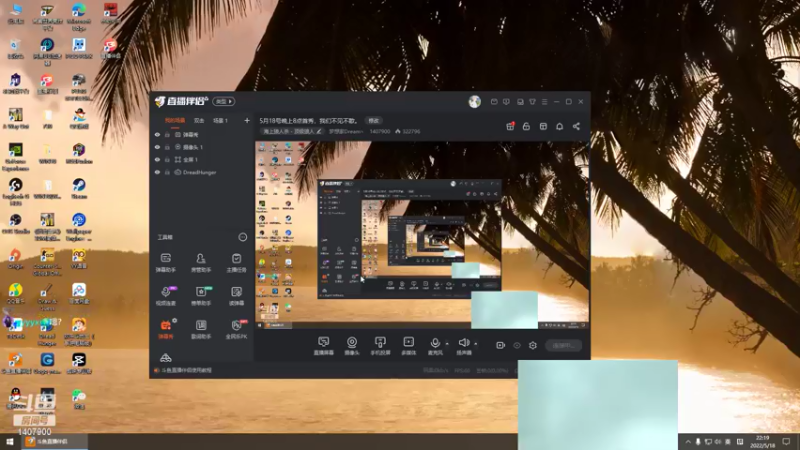Open the gift box icon with red badge
The height and width of the screenshot is (450, 800).
(x=510, y=126)
